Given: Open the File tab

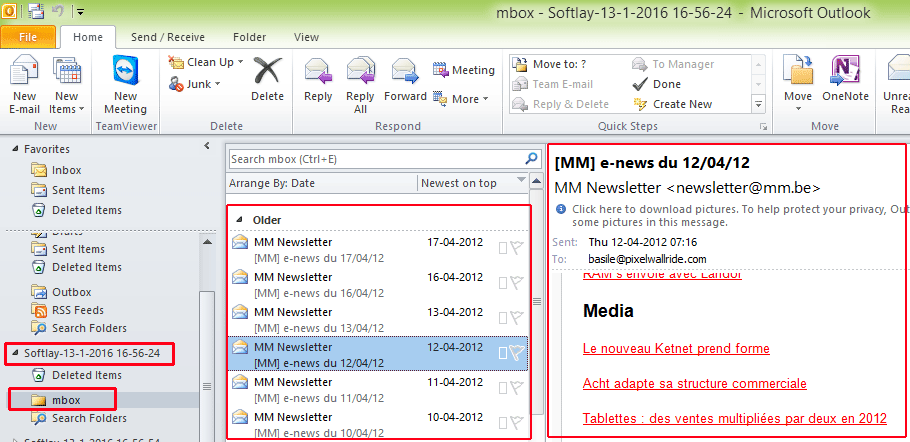Looking at the screenshot, I should (28, 37).
